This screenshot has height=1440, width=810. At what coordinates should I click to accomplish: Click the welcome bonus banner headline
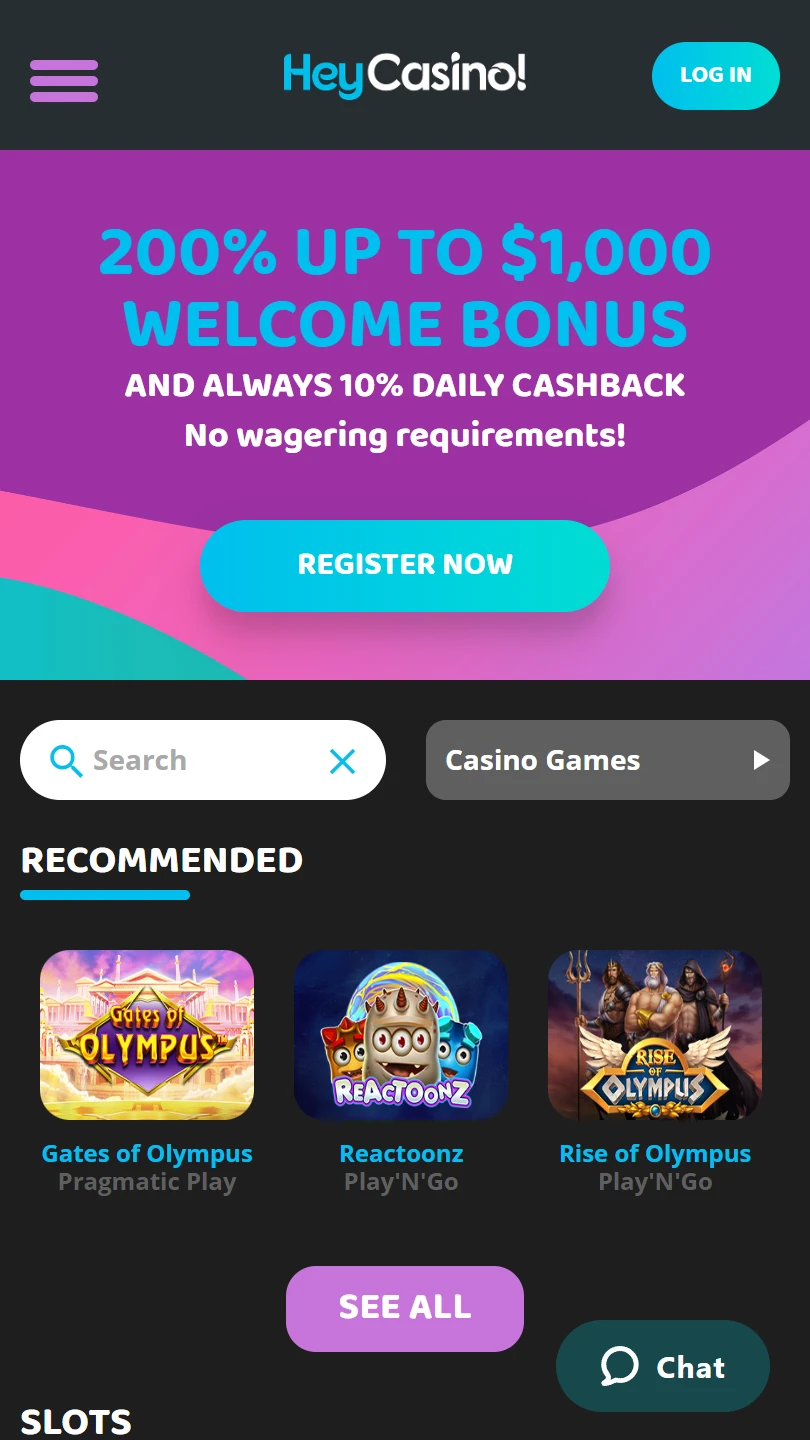tap(405, 288)
